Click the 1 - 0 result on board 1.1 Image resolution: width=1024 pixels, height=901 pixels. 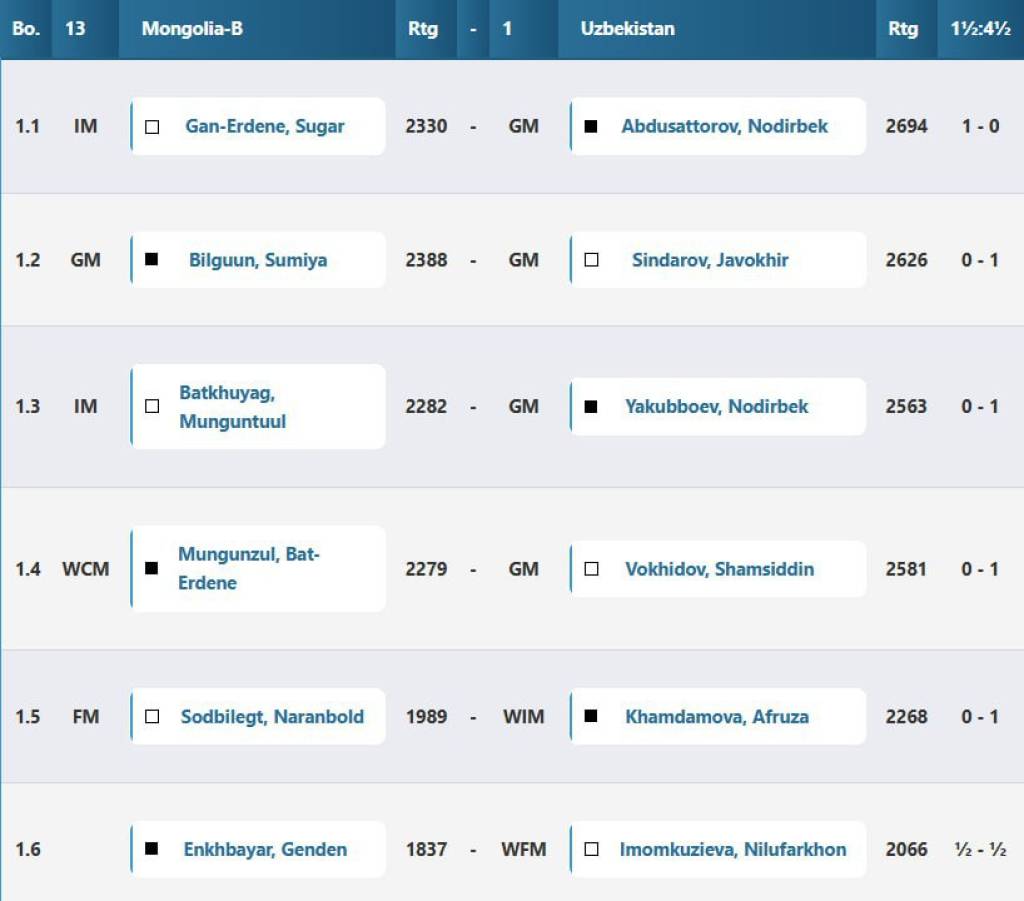pyautogui.click(x=980, y=127)
